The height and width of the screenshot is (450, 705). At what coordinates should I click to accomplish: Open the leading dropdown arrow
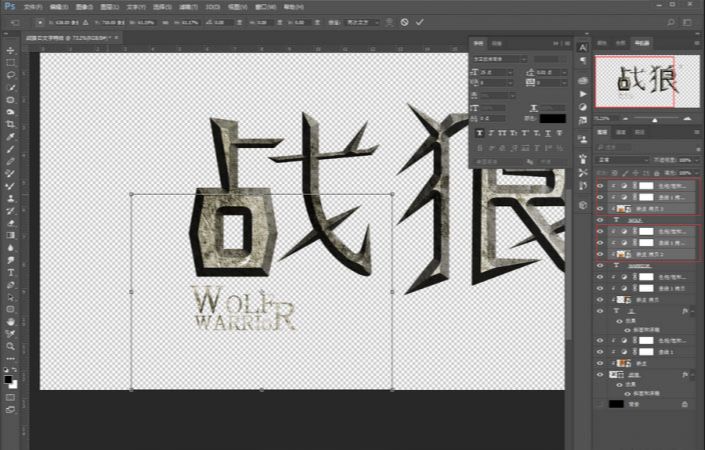click(x=564, y=72)
